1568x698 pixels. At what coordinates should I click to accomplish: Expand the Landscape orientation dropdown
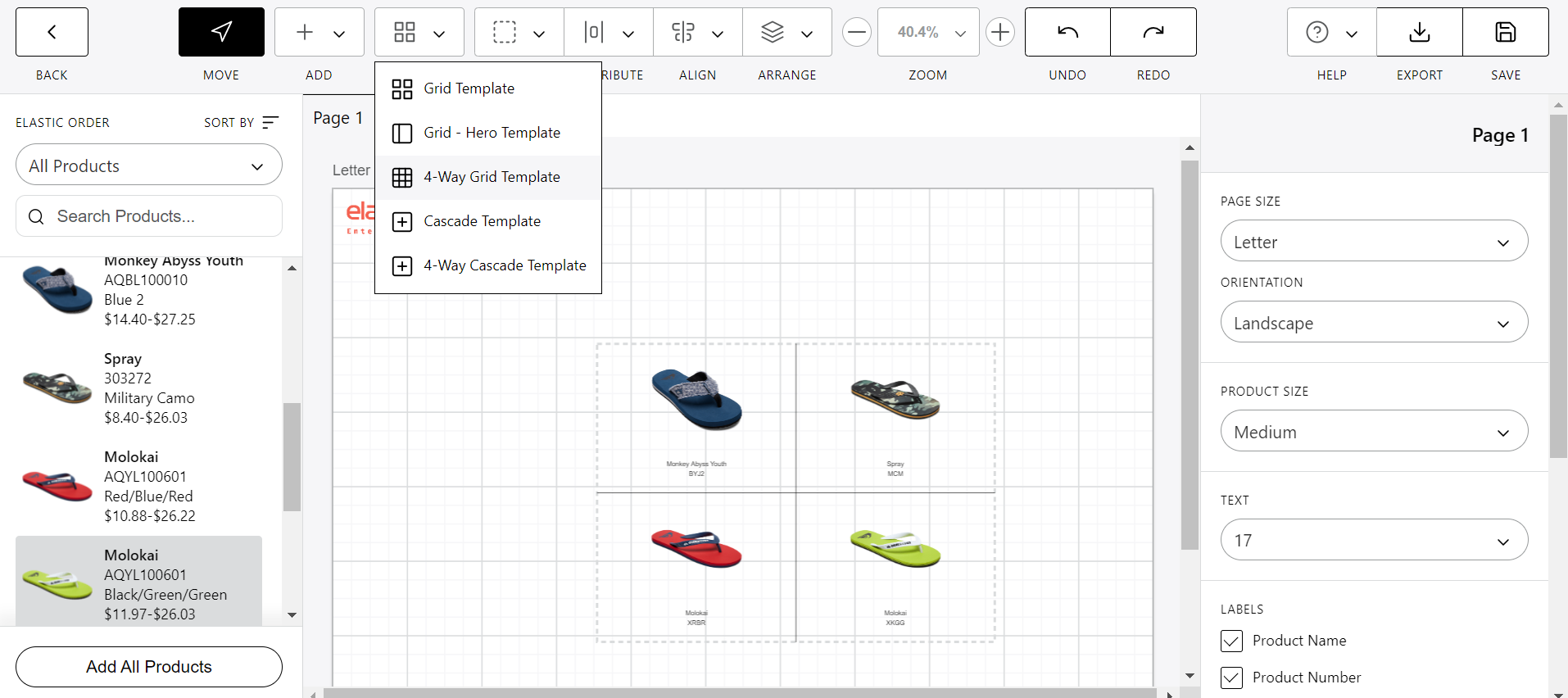(x=1374, y=323)
